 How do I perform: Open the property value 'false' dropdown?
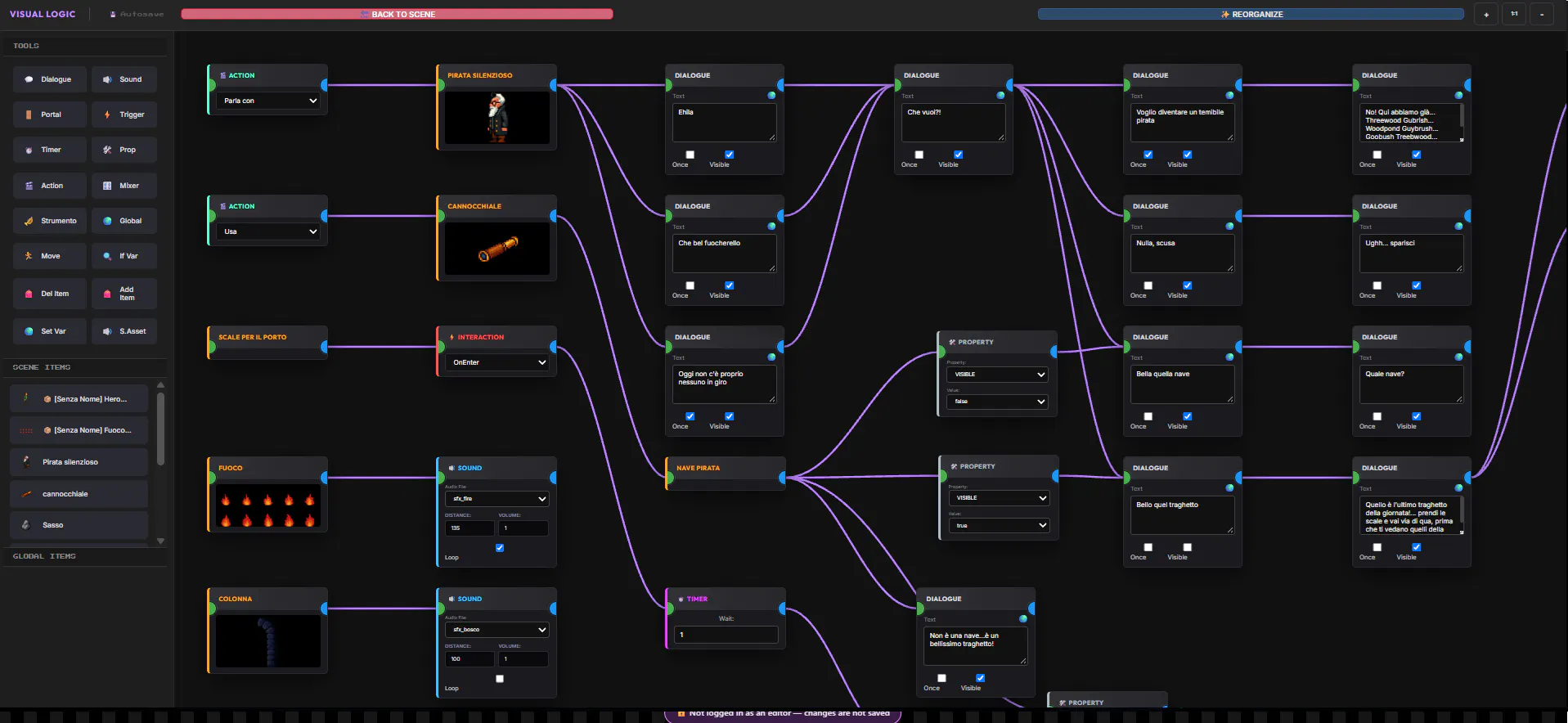coord(997,402)
